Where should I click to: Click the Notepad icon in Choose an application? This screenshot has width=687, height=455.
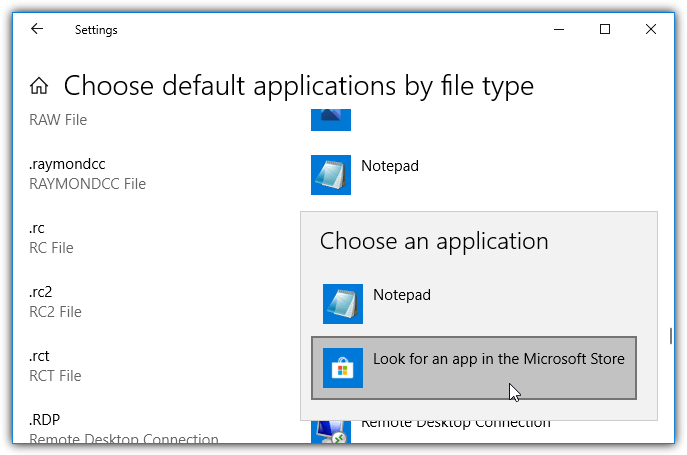point(343,304)
